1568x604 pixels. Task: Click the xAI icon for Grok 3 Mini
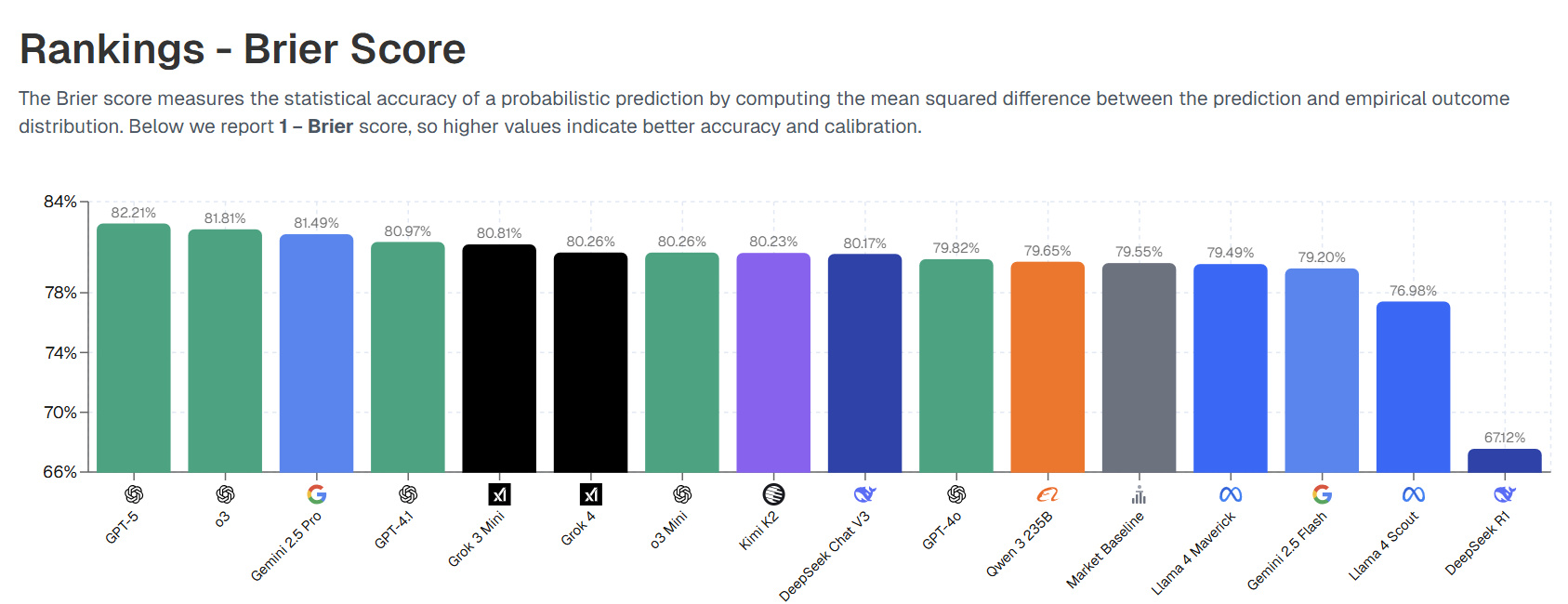pyautogui.click(x=499, y=494)
